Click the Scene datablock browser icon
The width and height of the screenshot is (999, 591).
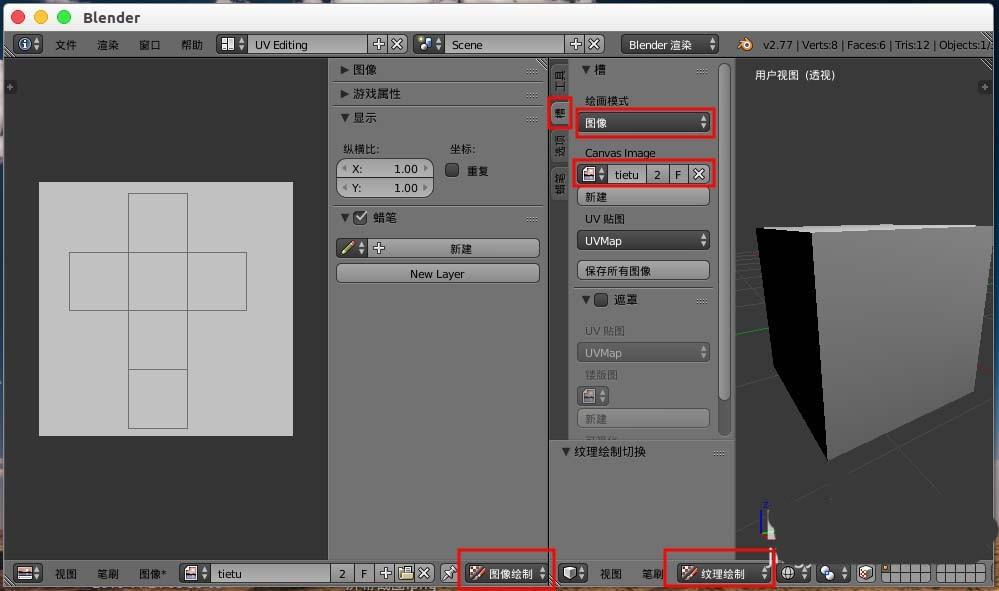click(x=424, y=43)
